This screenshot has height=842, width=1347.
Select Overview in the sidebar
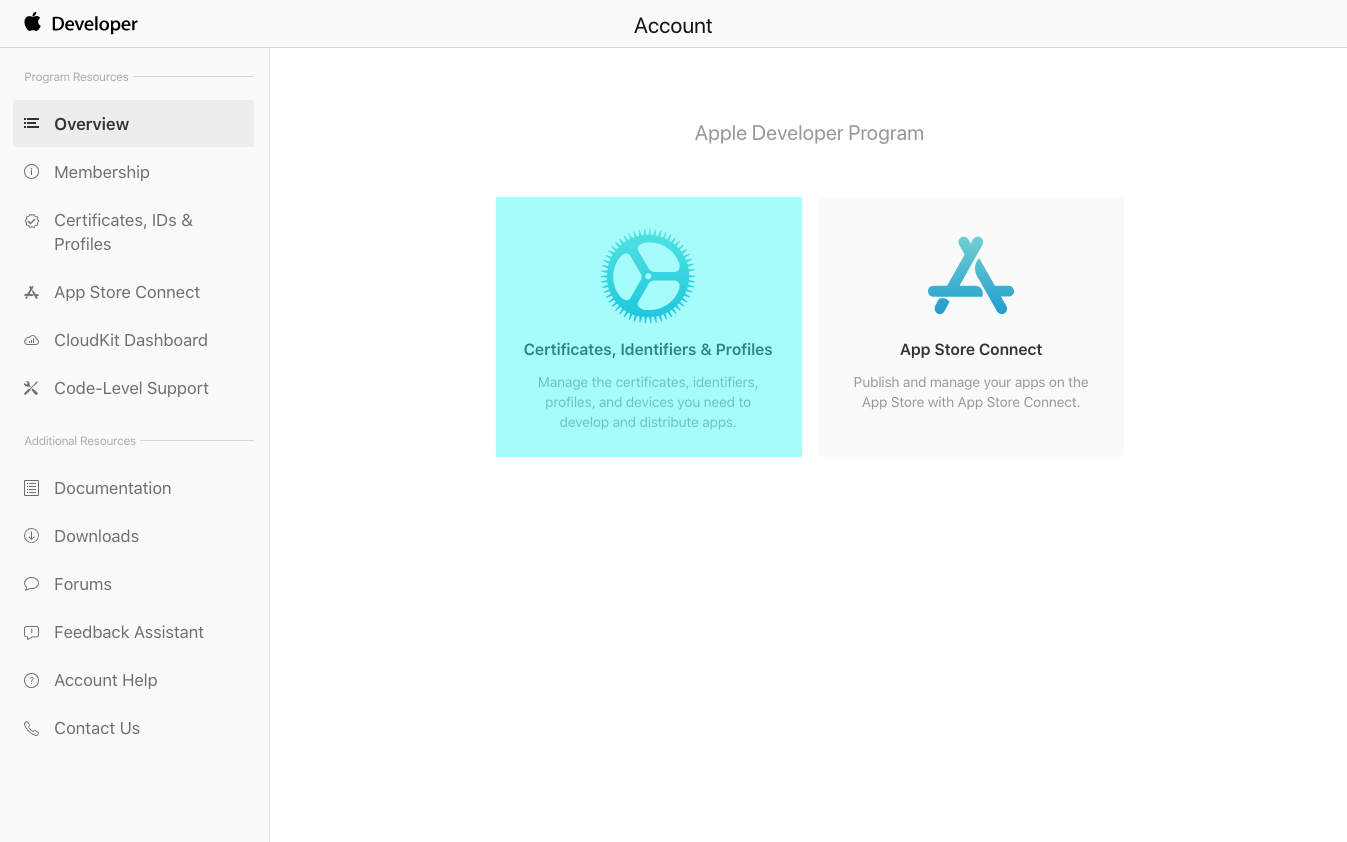(x=92, y=124)
